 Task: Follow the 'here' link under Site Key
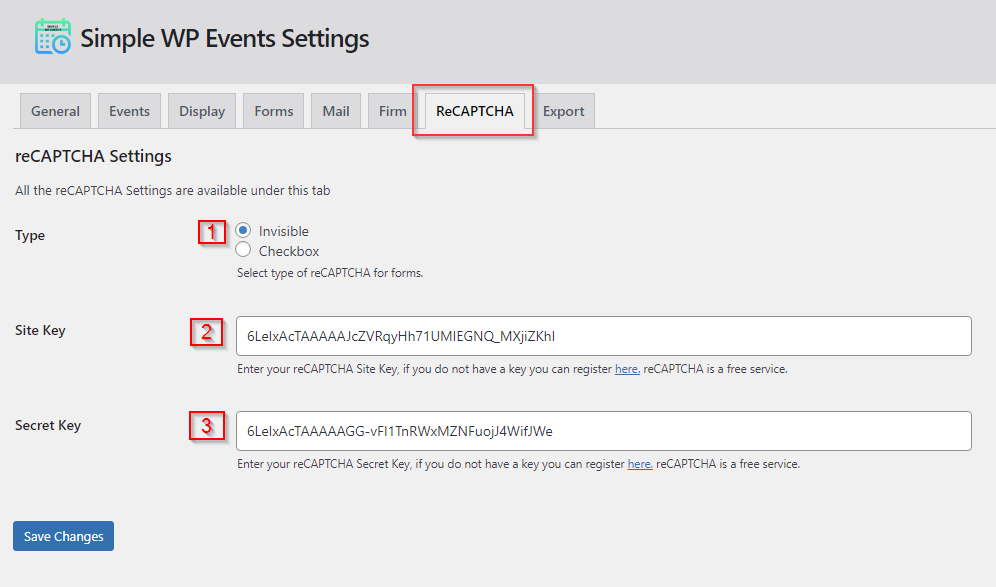[x=627, y=369]
